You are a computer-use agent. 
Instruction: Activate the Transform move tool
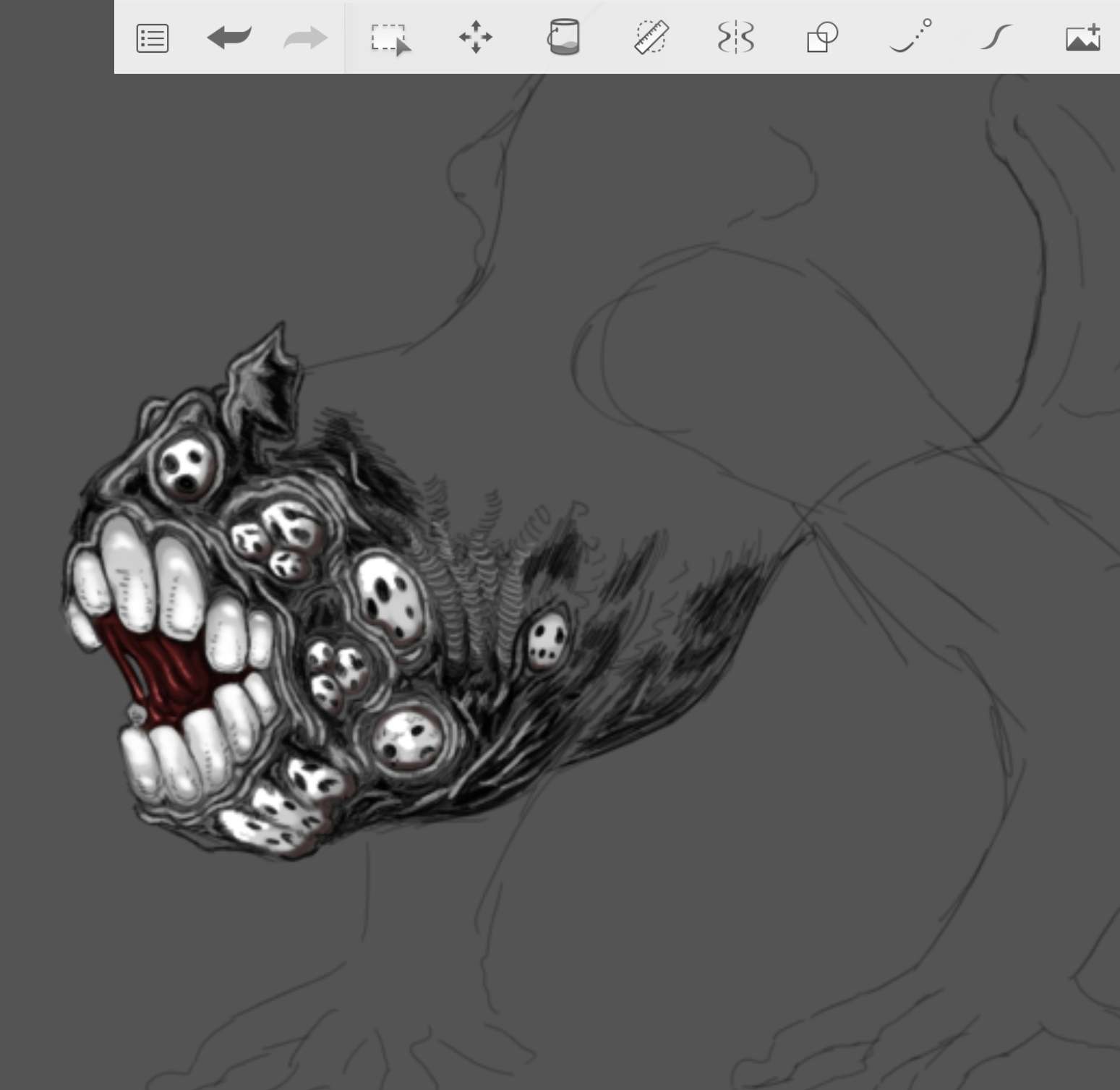[x=476, y=38]
